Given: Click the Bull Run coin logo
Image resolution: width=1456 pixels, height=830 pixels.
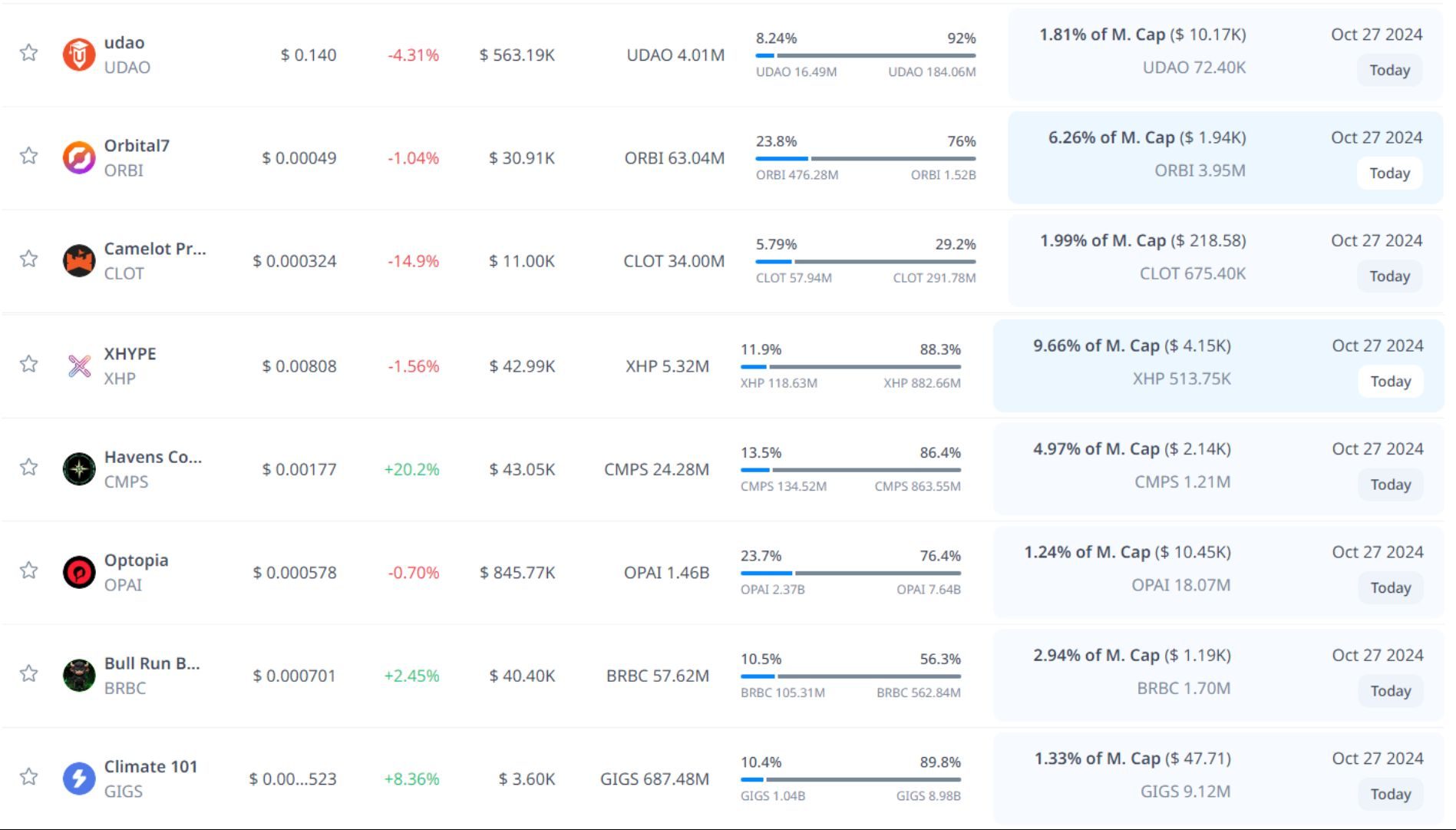Looking at the screenshot, I should click(x=78, y=676).
